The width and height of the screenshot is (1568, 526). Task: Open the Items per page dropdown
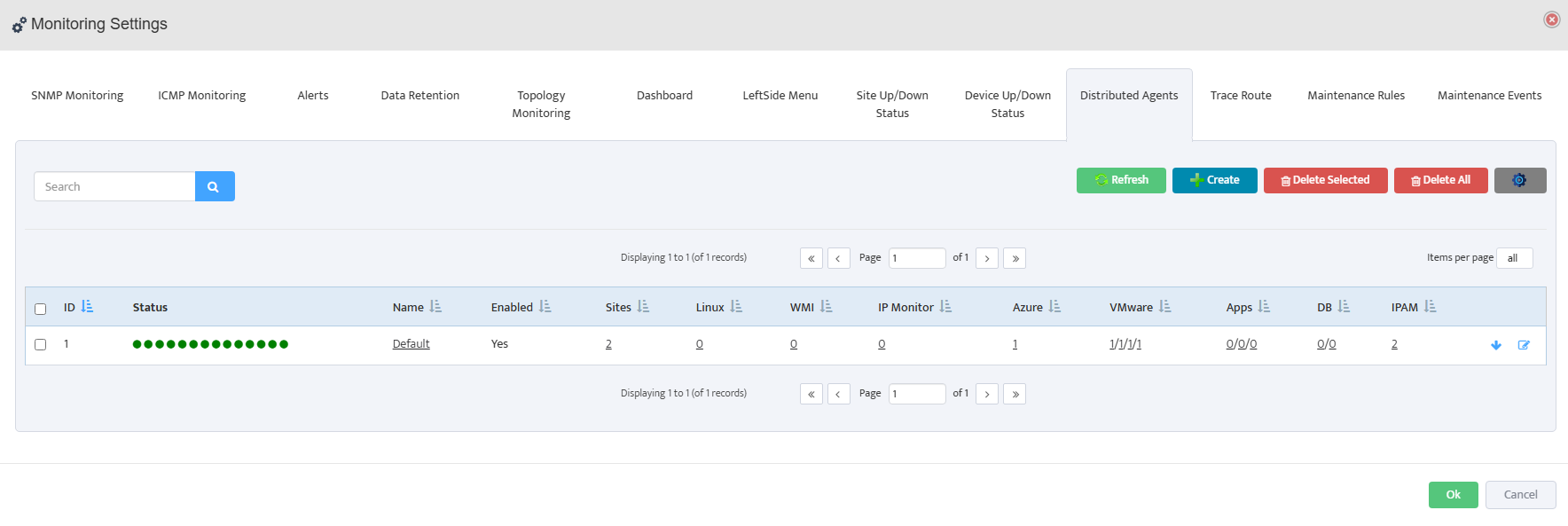tap(1514, 258)
